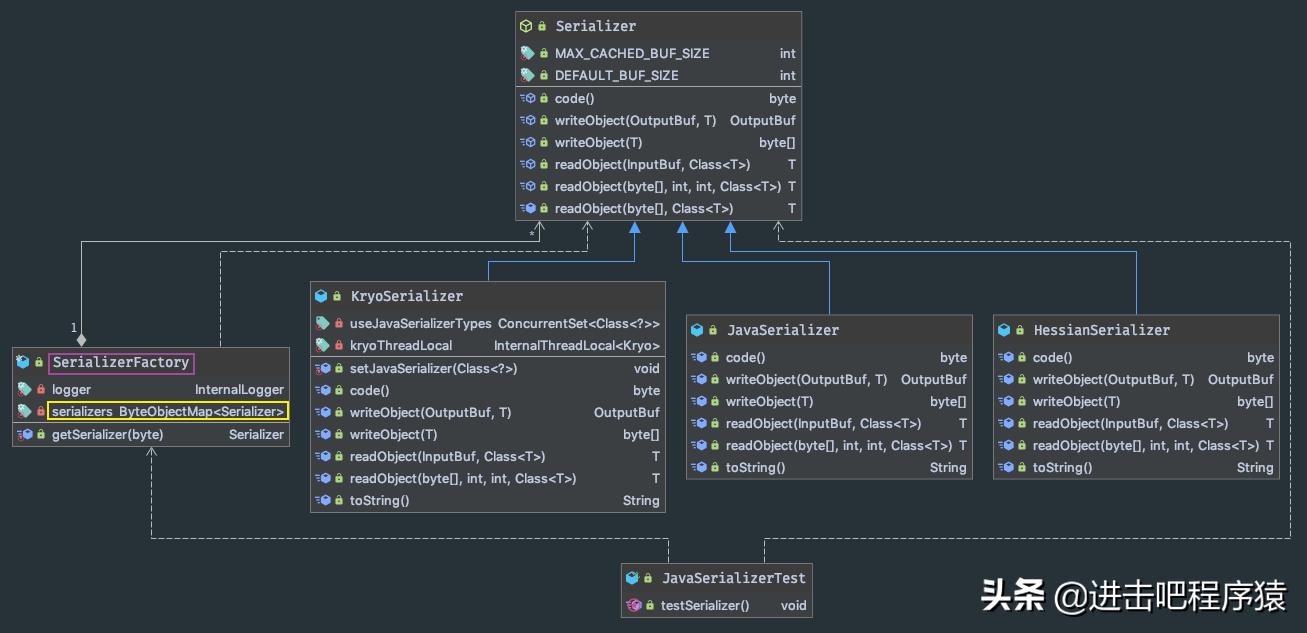Click the KryoSerializer class icon
The image size is (1307, 633).
(x=321, y=296)
